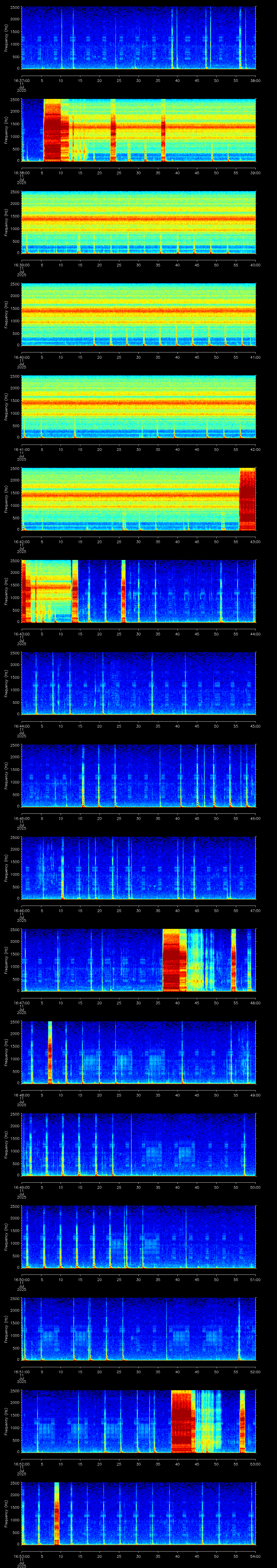Click the spectrogram panel starting at 16:48:00
277x1568 pixels.
[138, 1052]
